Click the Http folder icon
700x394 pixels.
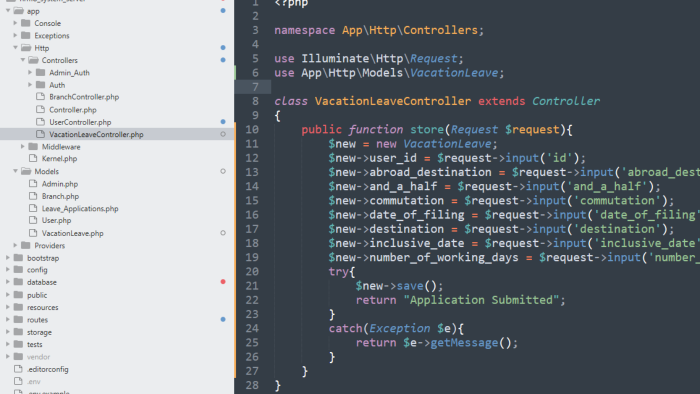point(26,48)
